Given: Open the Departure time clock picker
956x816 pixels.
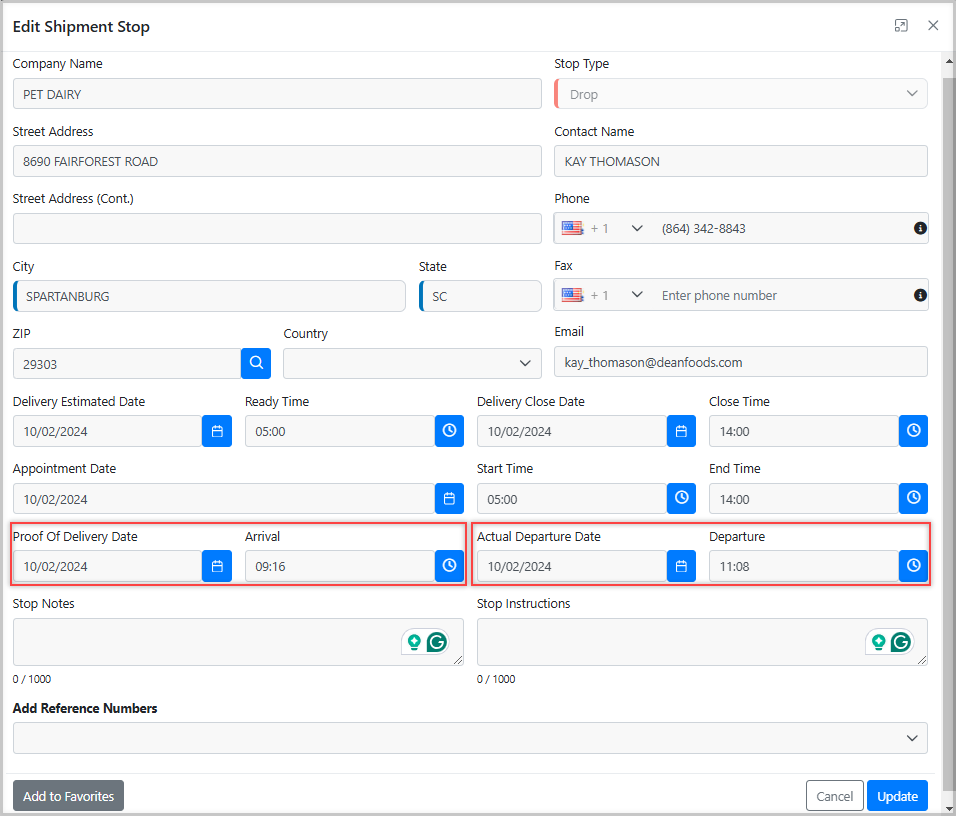Looking at the screenshot, I should [913, 565].
